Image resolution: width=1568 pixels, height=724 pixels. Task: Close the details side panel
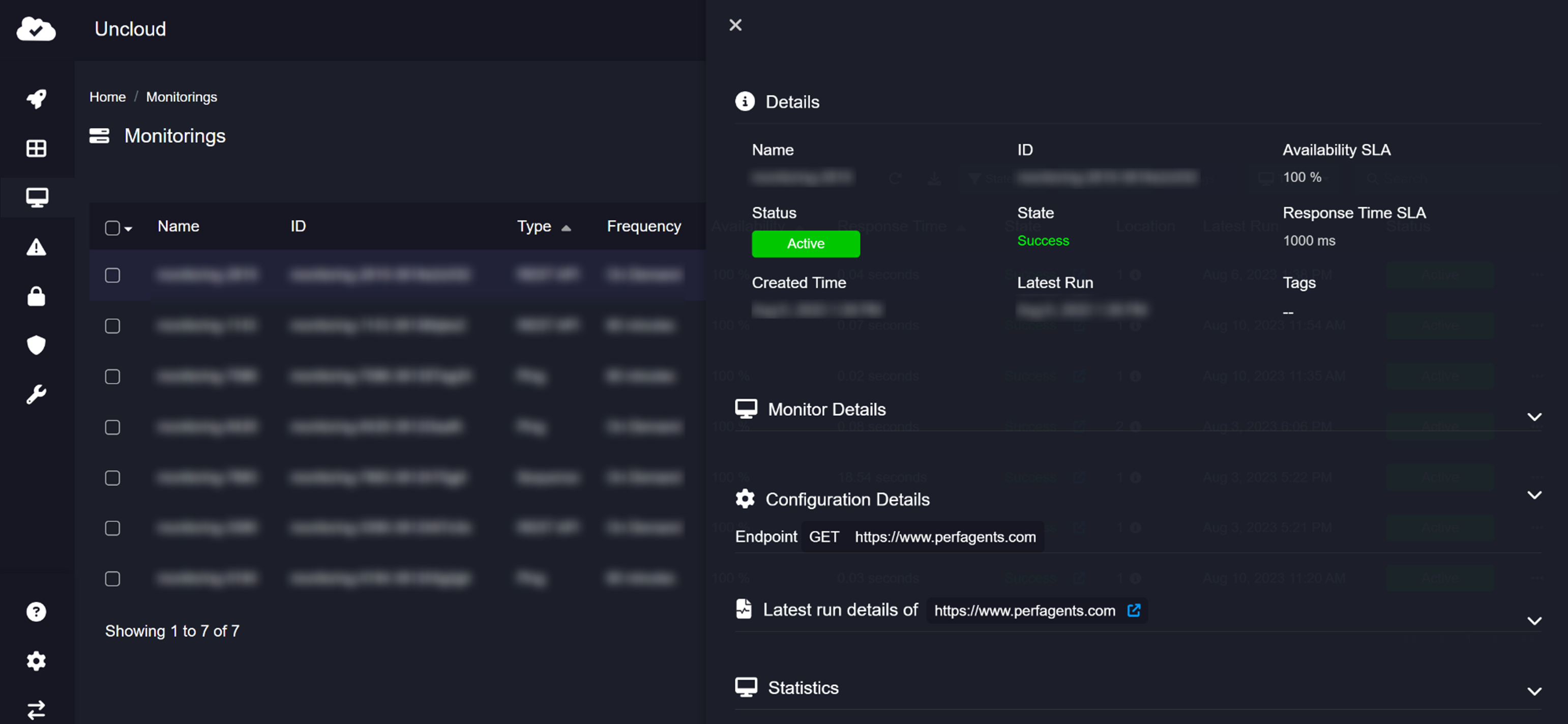pyautogui.click(x=735, y=25)
